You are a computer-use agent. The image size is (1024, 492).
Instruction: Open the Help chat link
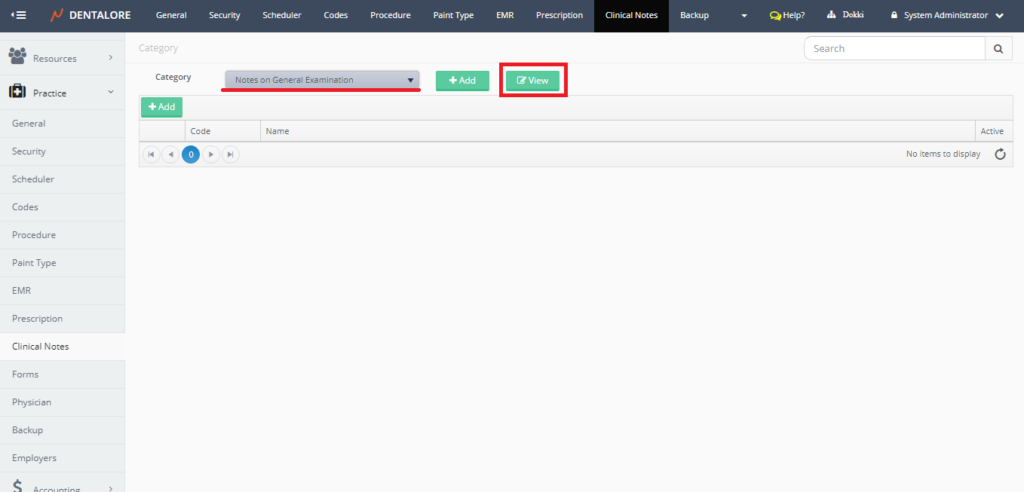[787, 15]
